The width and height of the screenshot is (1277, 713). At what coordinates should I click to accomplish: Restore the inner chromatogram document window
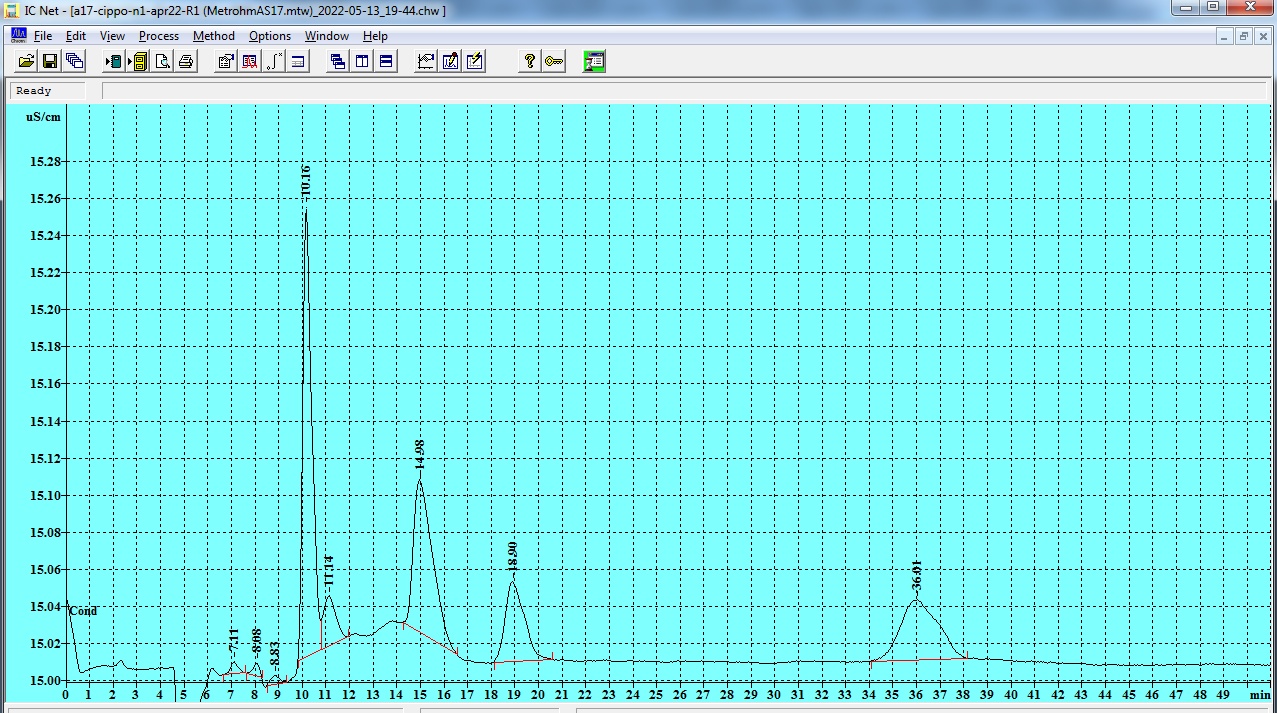point(1244,36)
